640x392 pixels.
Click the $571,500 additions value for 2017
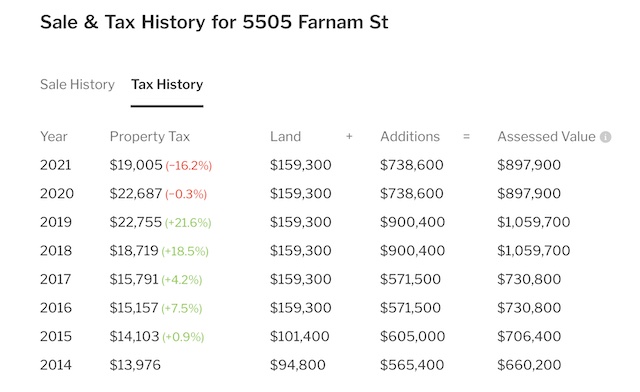pos(410,279)
